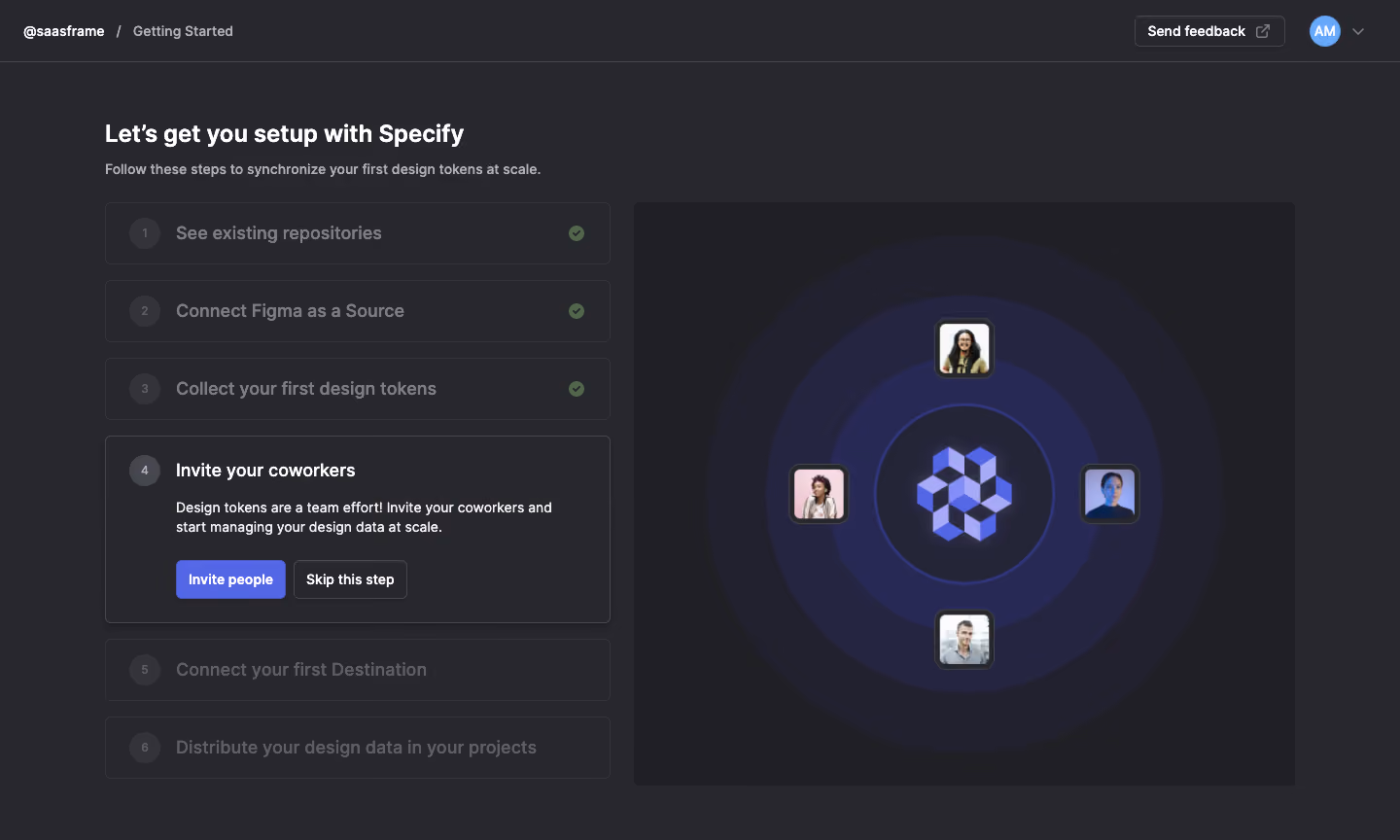Click the step 4 number badge
This screenshot has width=1400, height=840.
[145, 471]
